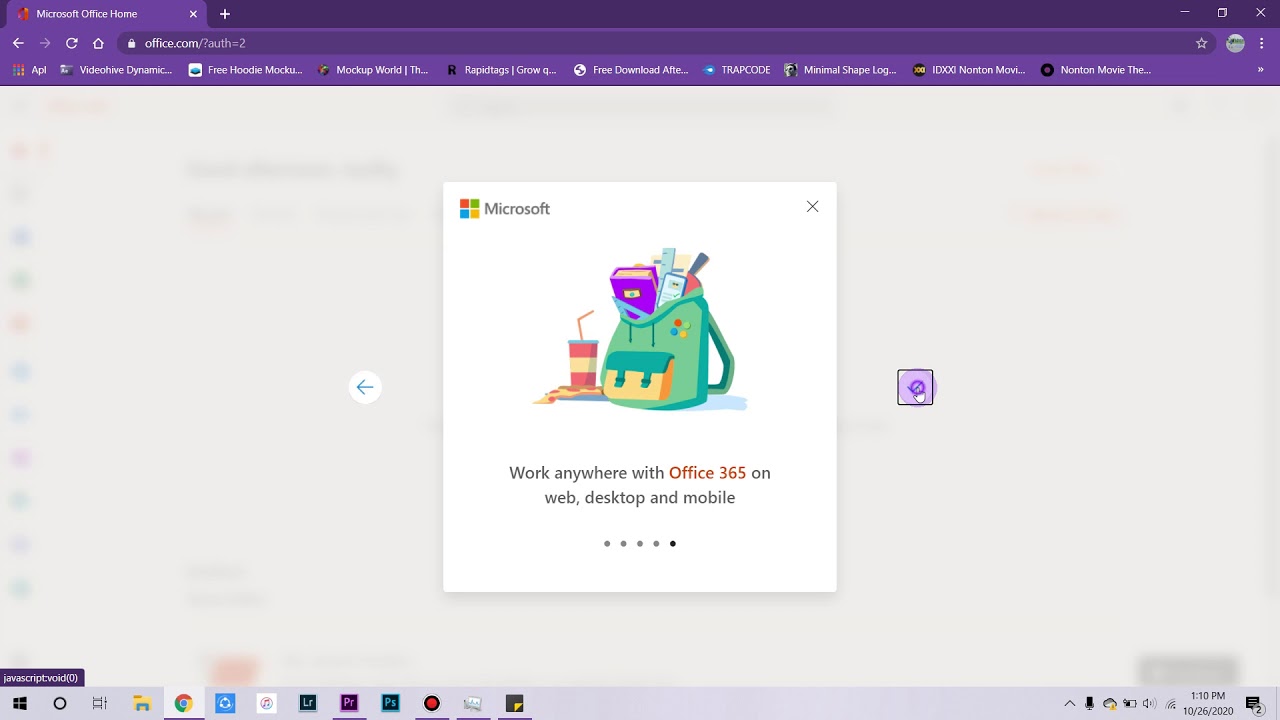Reload the Office page
This screenshot has height=720, width=1280.
[x=72, y=43]
